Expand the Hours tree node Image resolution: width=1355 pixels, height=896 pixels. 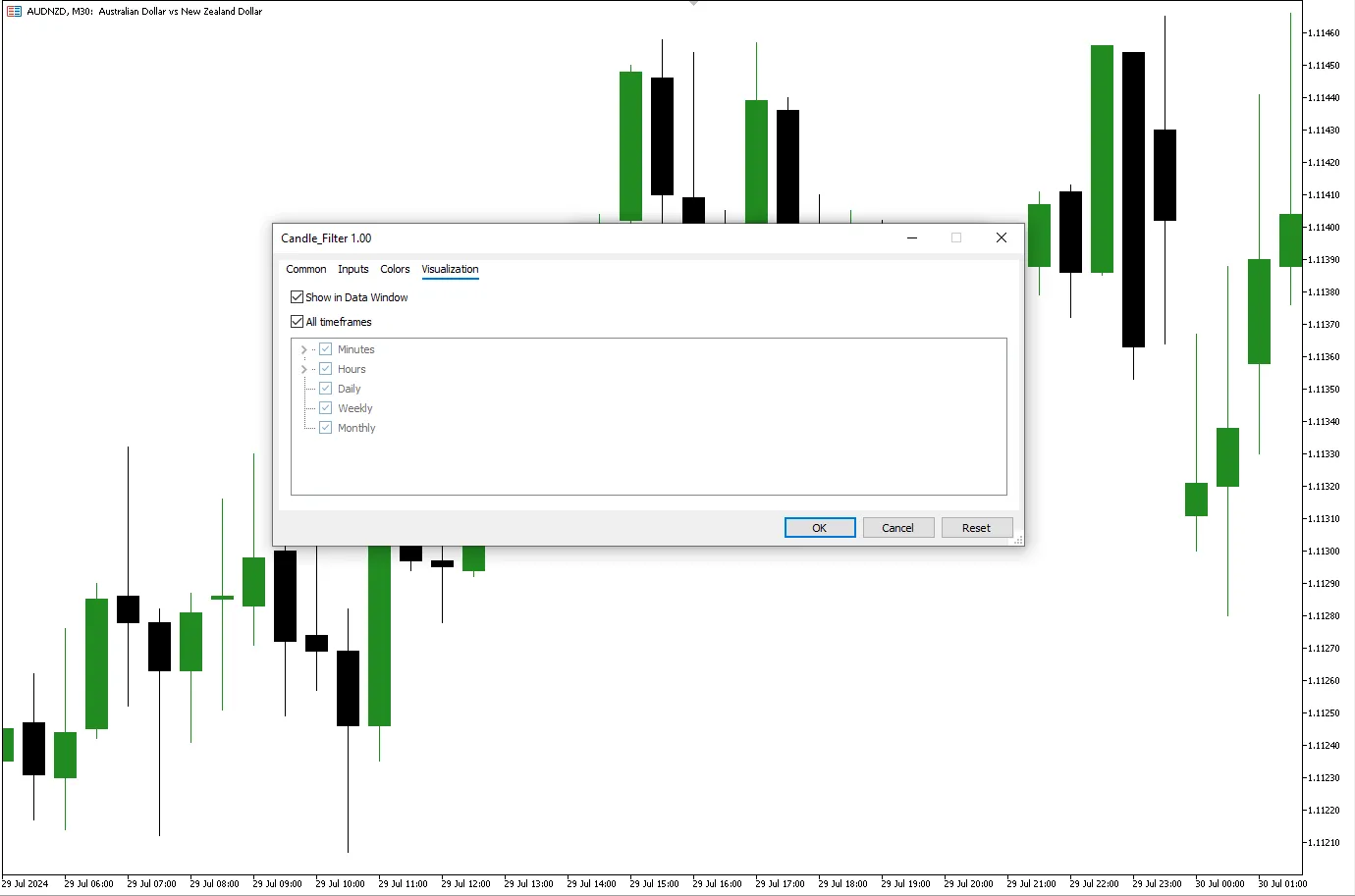tap(303, 369)
